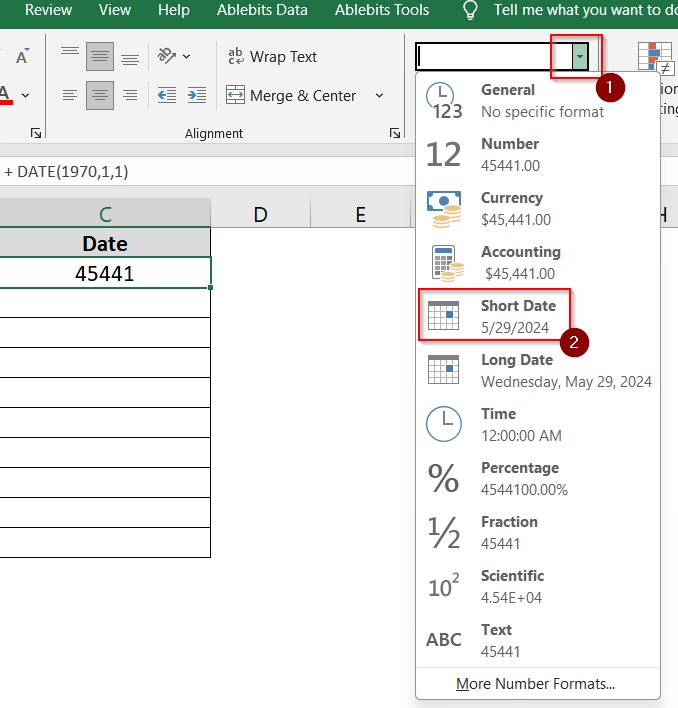The width and height of the screenshot is (678, 708).
Task: Click the Date header cell
Action: tap(105, 243)
